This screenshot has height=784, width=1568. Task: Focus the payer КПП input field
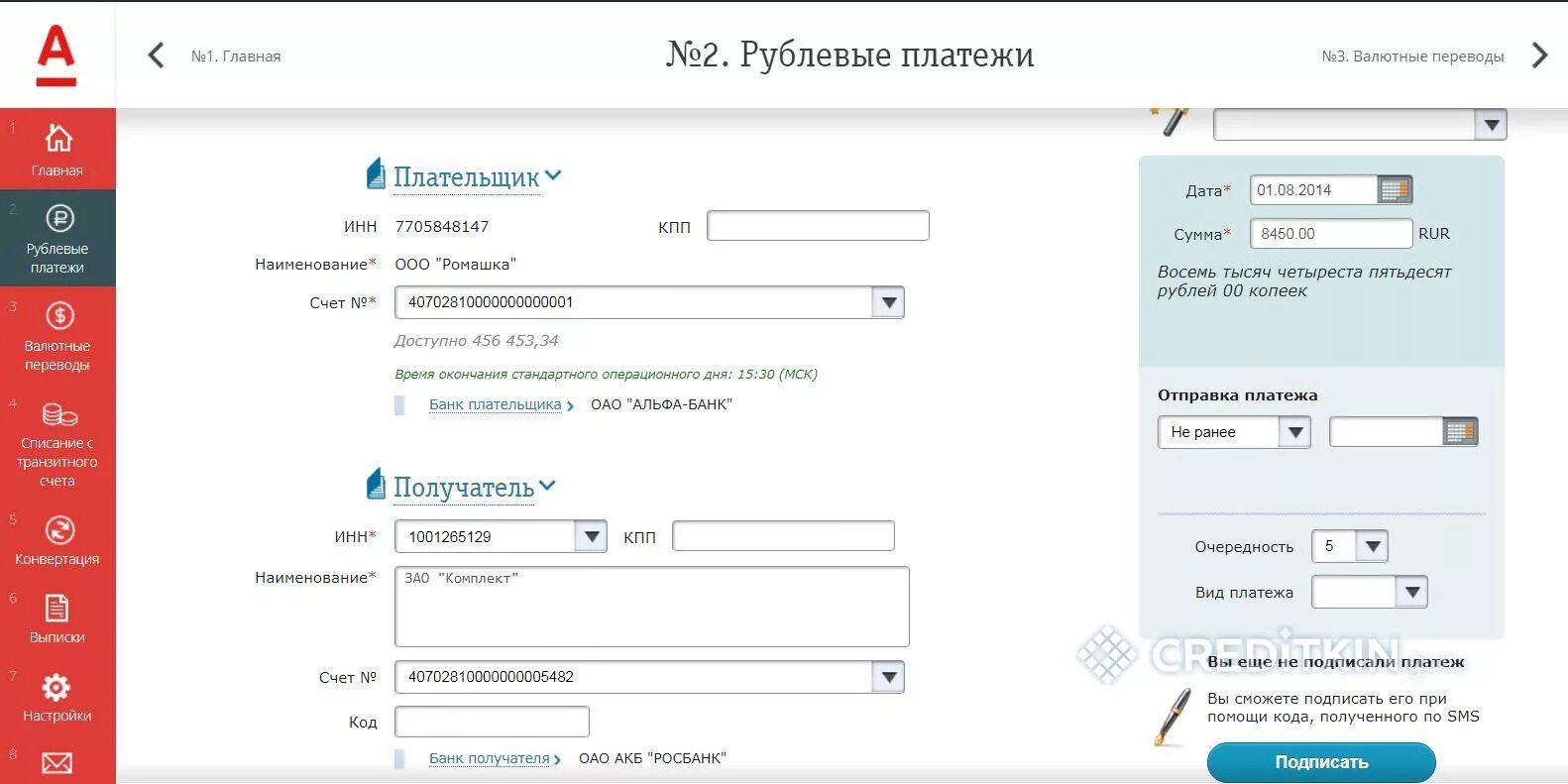click(x=818, y=226)
